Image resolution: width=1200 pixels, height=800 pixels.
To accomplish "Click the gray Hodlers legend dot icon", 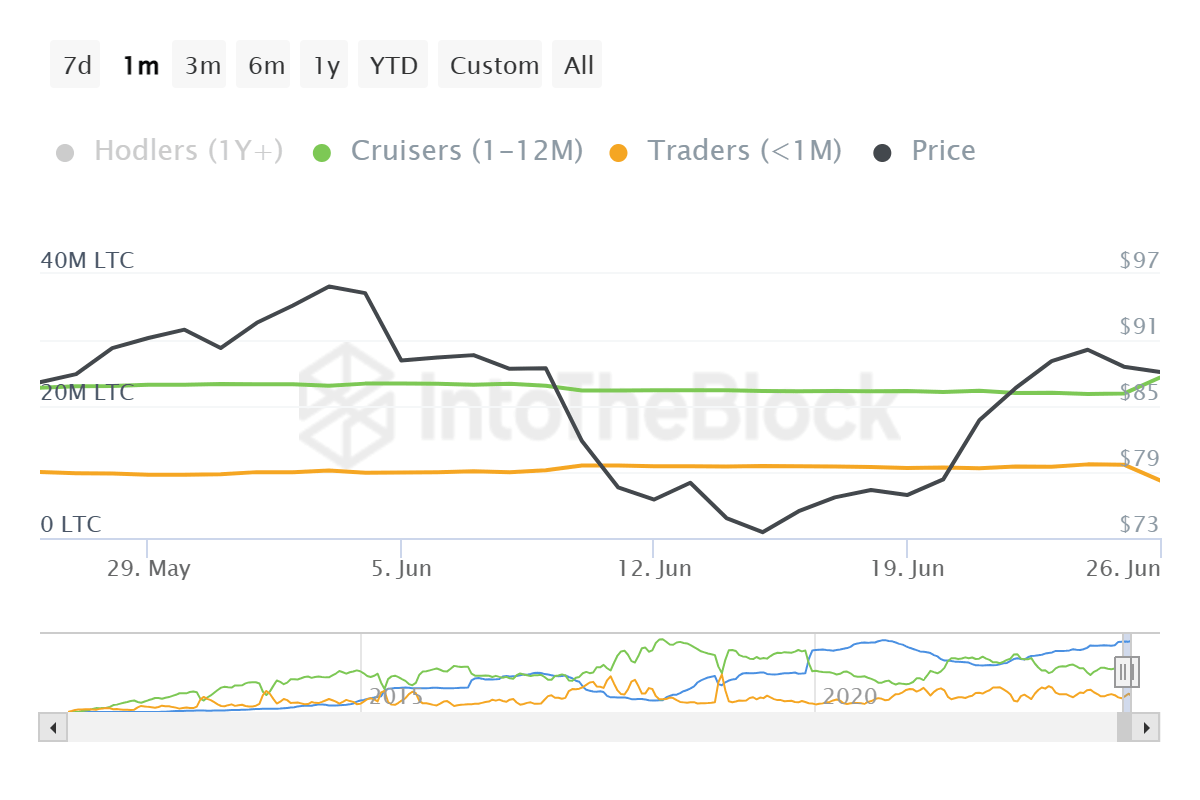I will (63, 150).
